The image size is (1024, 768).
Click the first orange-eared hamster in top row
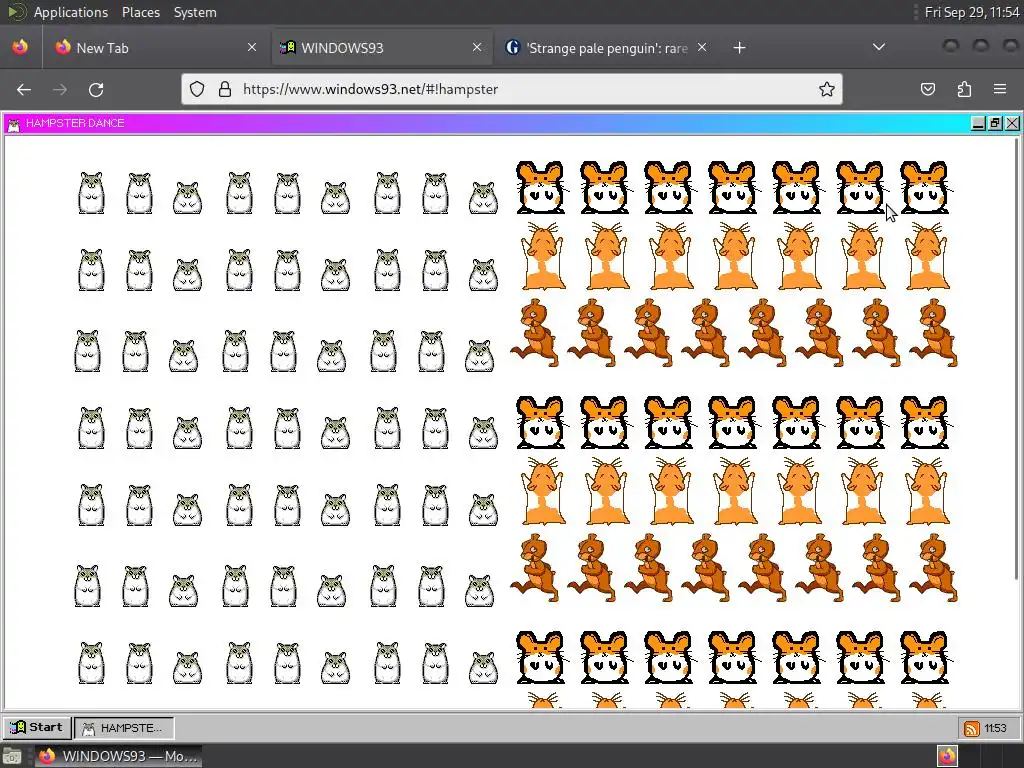coord(540,187)
